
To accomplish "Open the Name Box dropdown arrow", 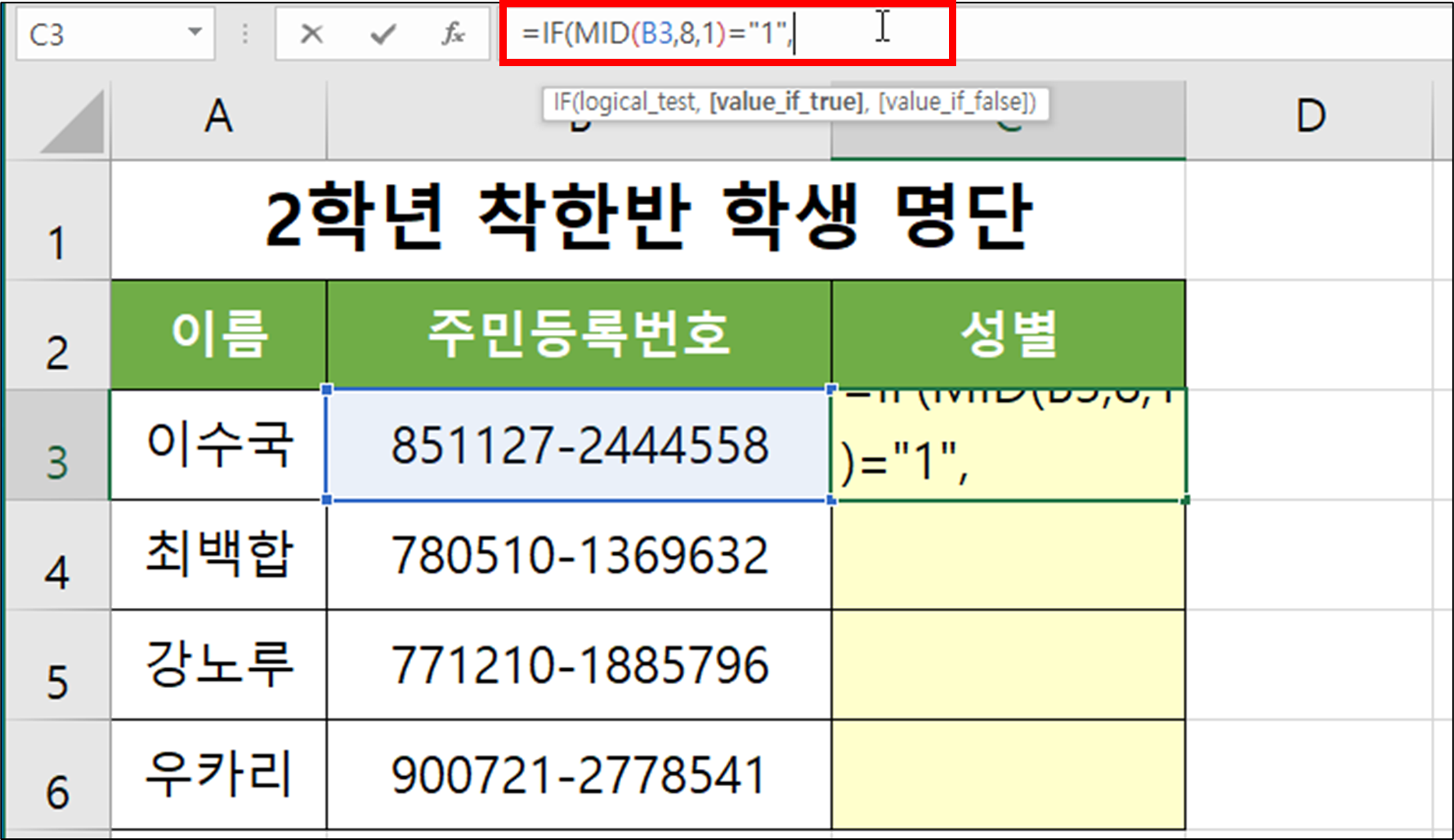I will [195, 33].
